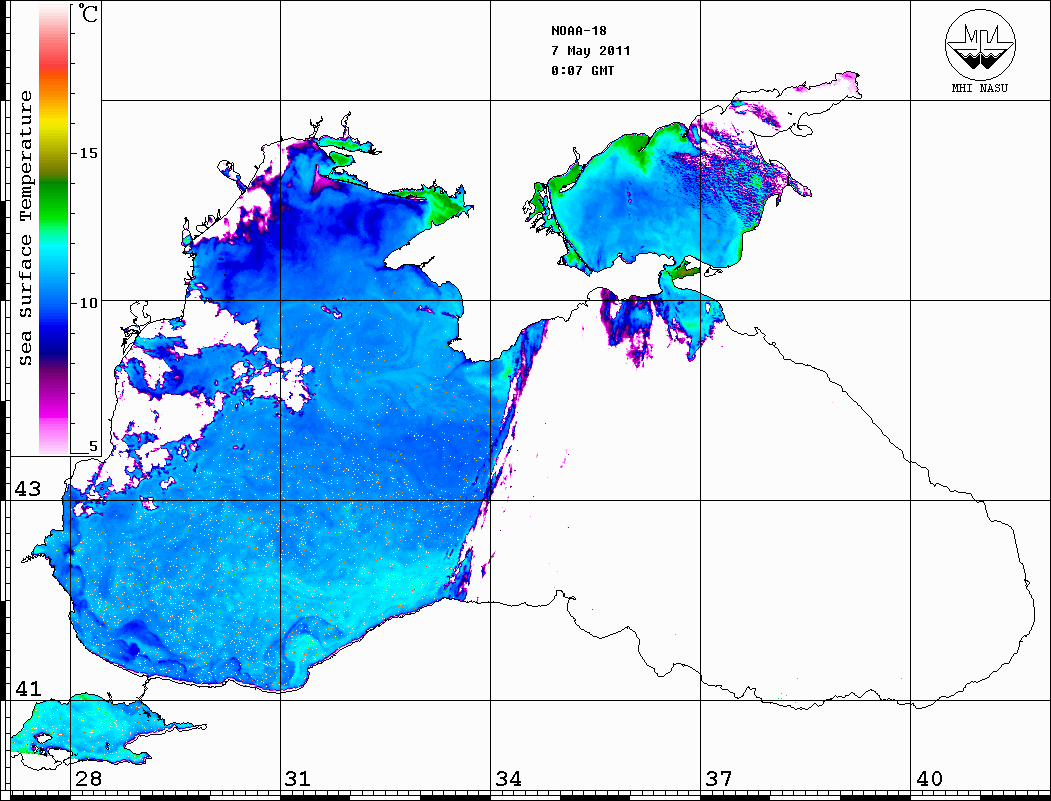Click longitude label '40'
The image size is (1051, 801).
(x=929, y=779)
